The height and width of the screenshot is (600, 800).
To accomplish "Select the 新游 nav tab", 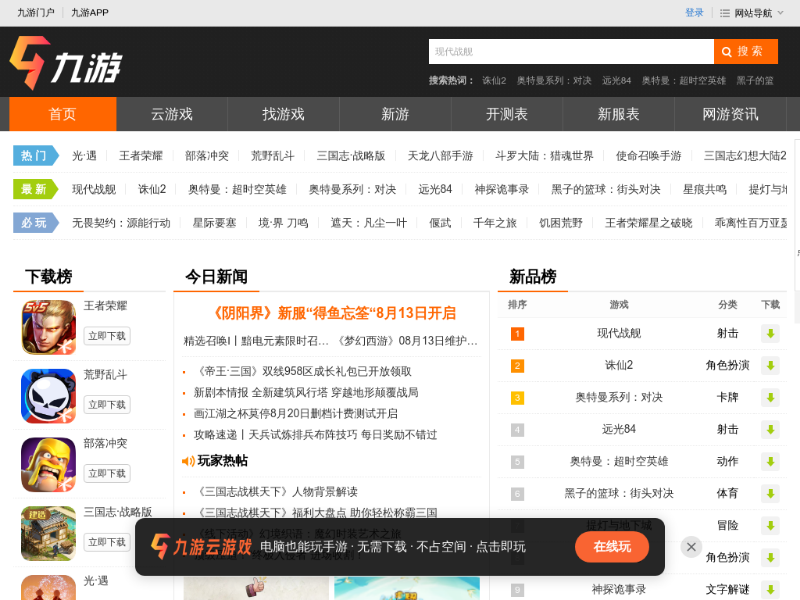I will [395, 114].
